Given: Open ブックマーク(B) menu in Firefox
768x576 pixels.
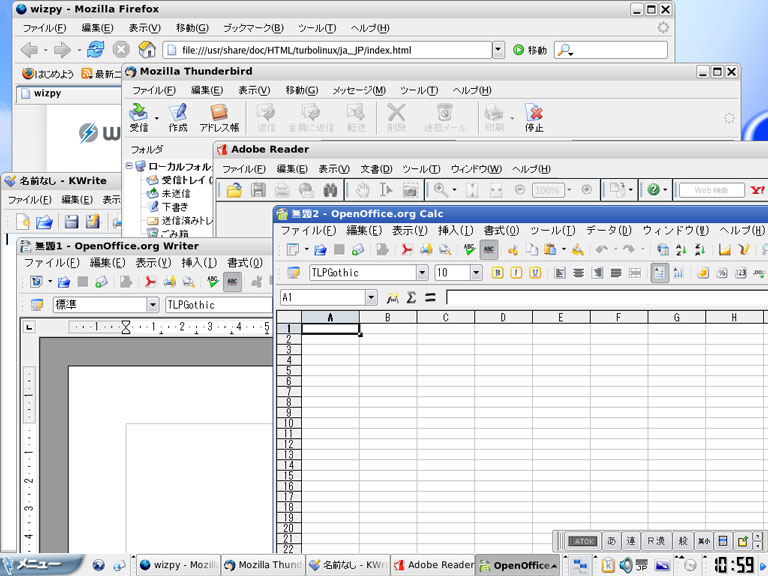Looking at the screenshot, I should 252,28.
